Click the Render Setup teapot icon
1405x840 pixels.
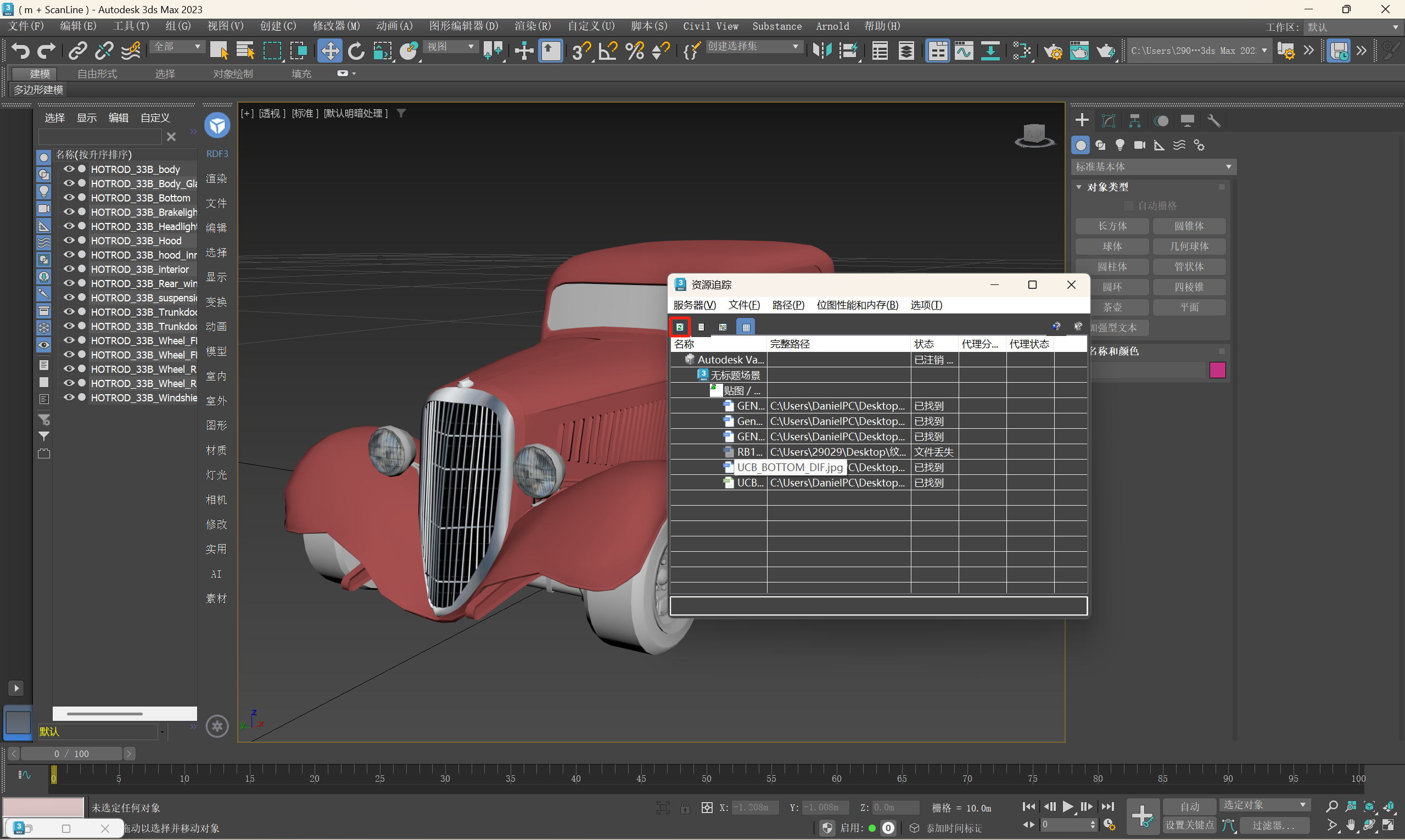[x=1053, y=51]
